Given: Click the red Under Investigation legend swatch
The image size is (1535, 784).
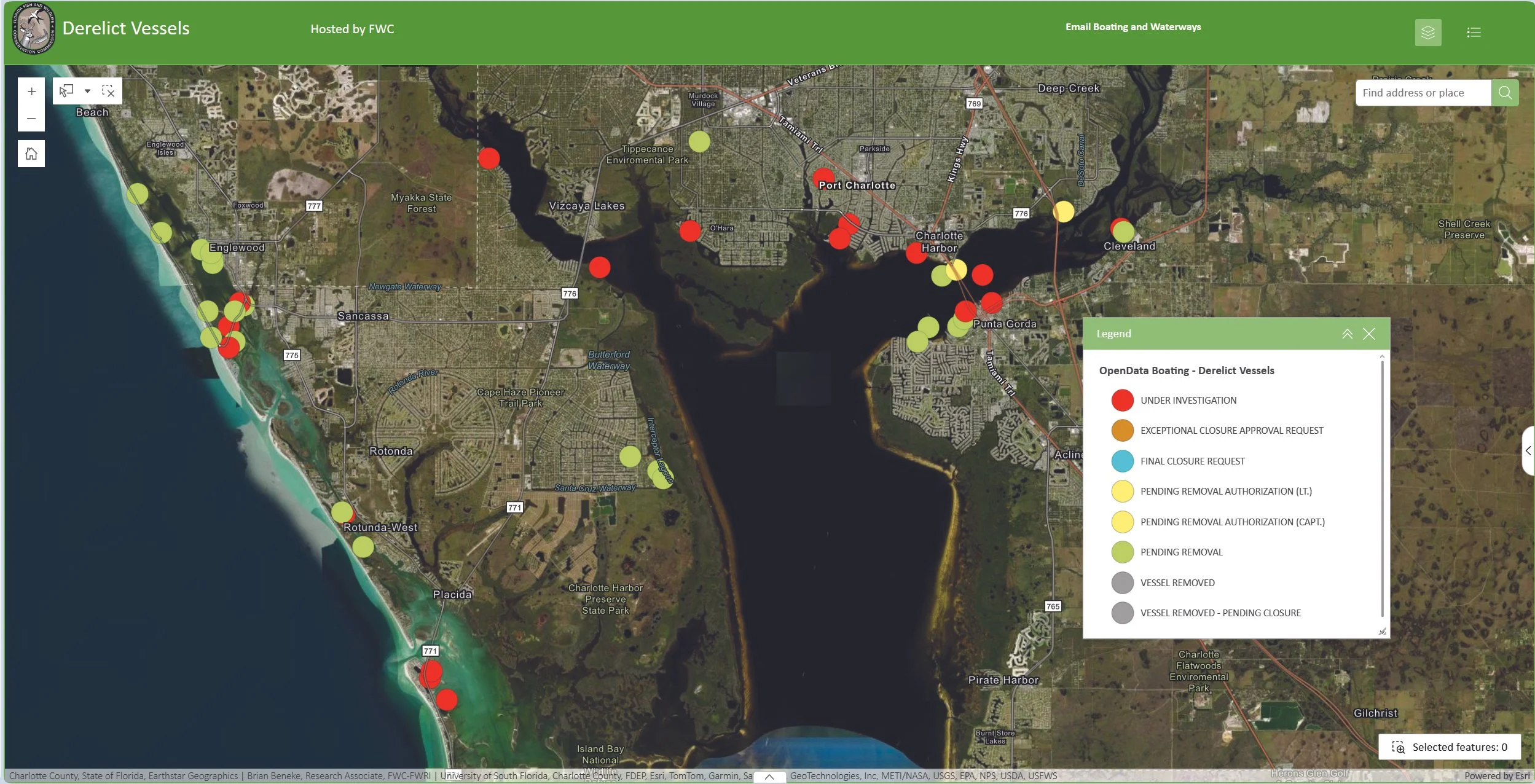Looking at the screenshot, I should tap(1122, 401).
